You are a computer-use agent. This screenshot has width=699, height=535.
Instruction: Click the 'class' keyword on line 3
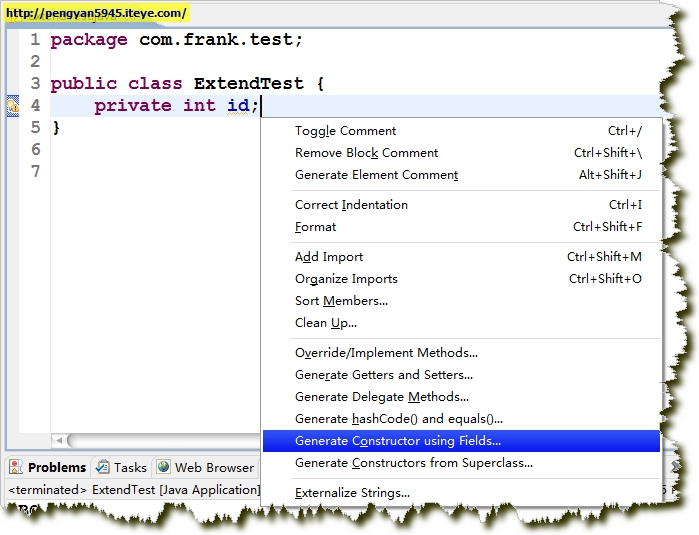155,83
